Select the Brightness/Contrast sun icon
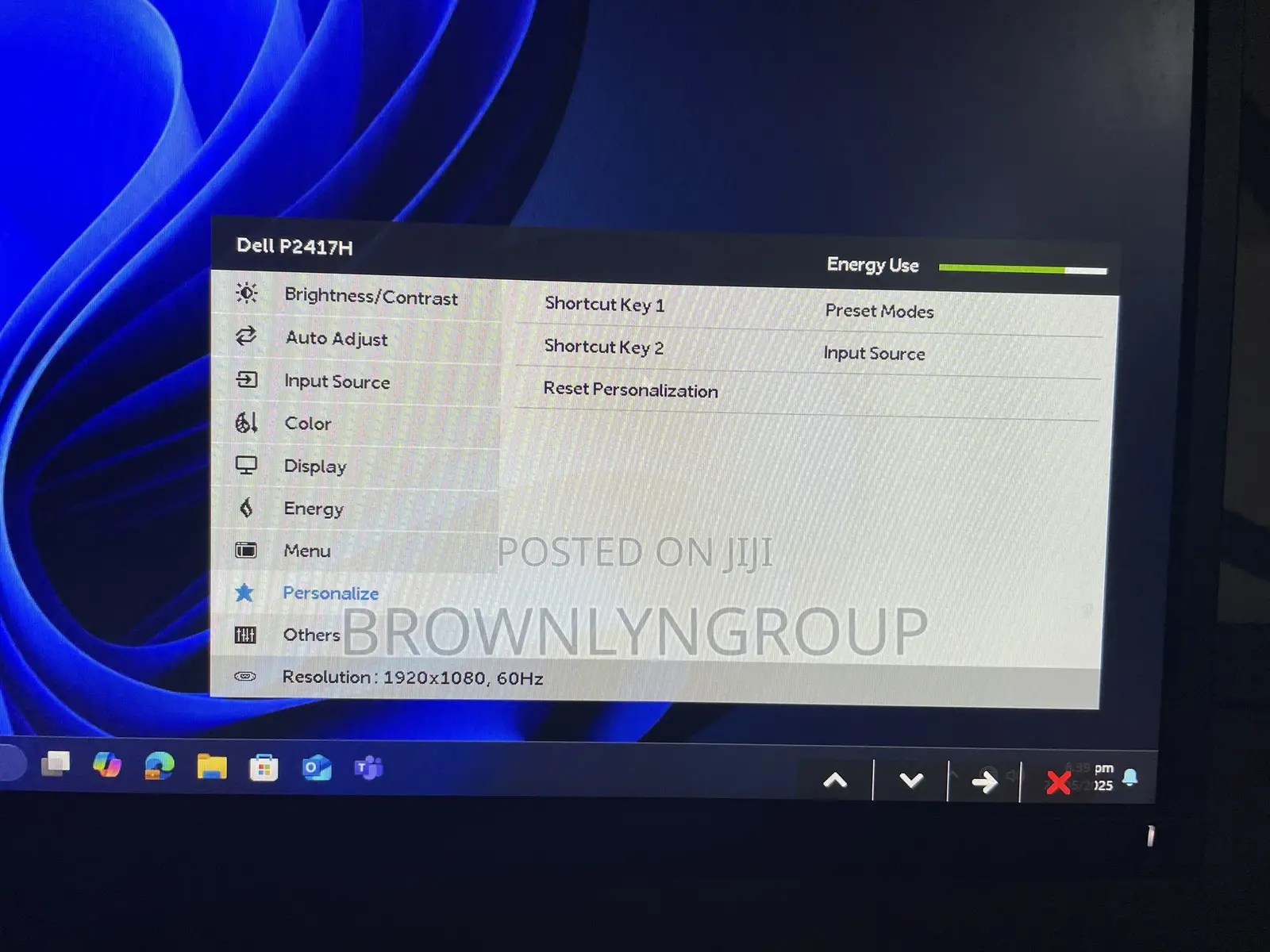This screenshot has width=1270, height=952. click(x=247, y=294)
